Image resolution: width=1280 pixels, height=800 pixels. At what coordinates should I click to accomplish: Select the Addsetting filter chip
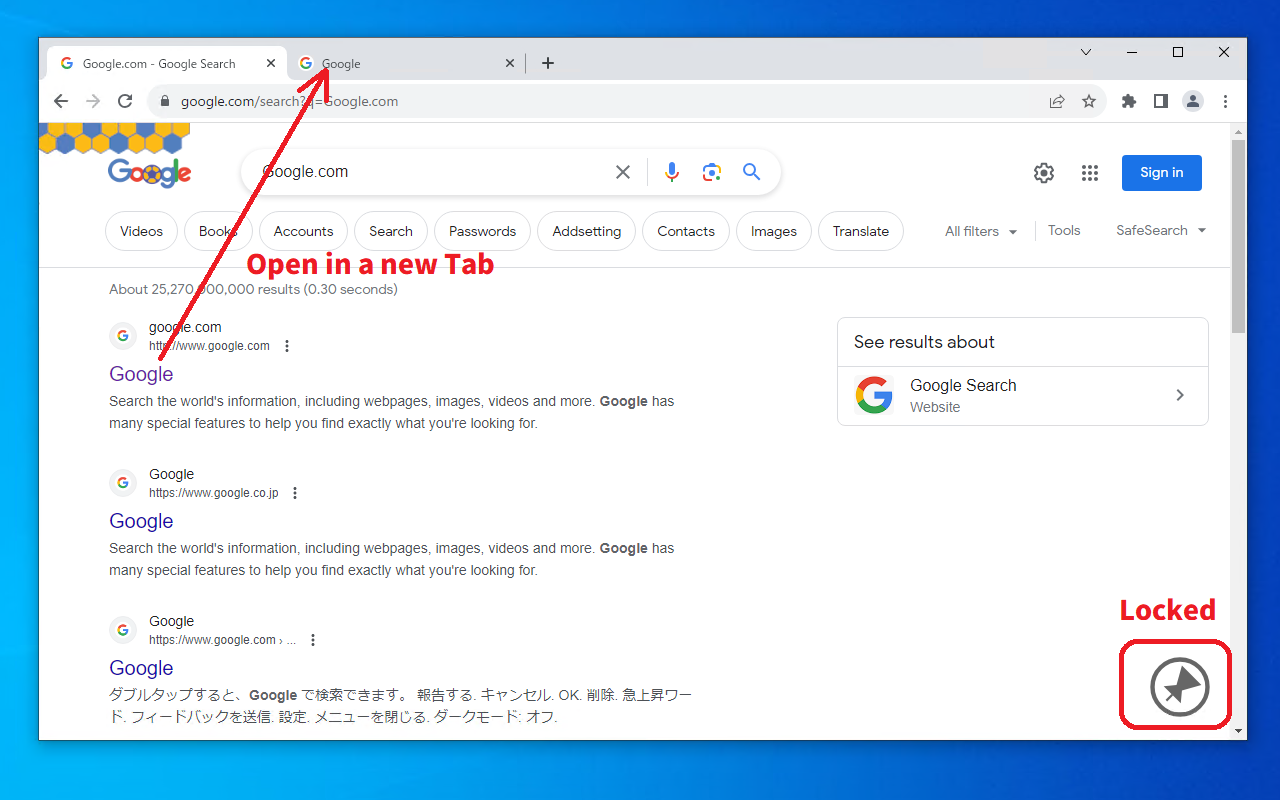tap(587, 231)
